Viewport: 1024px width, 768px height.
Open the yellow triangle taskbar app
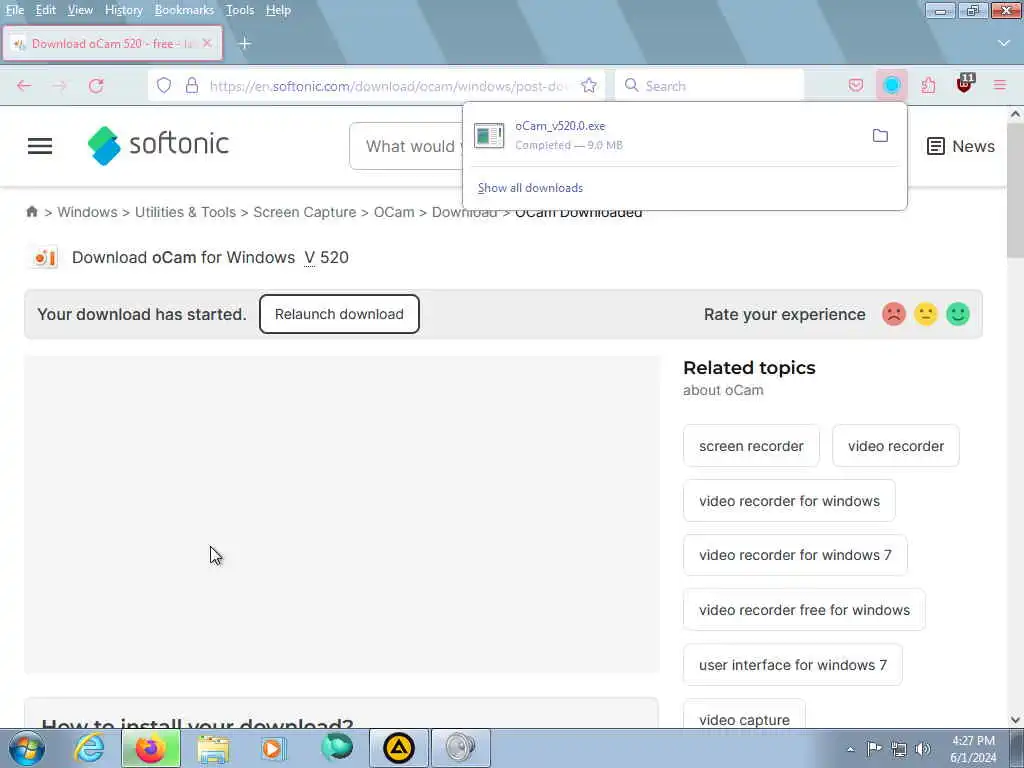coord(399,748)
